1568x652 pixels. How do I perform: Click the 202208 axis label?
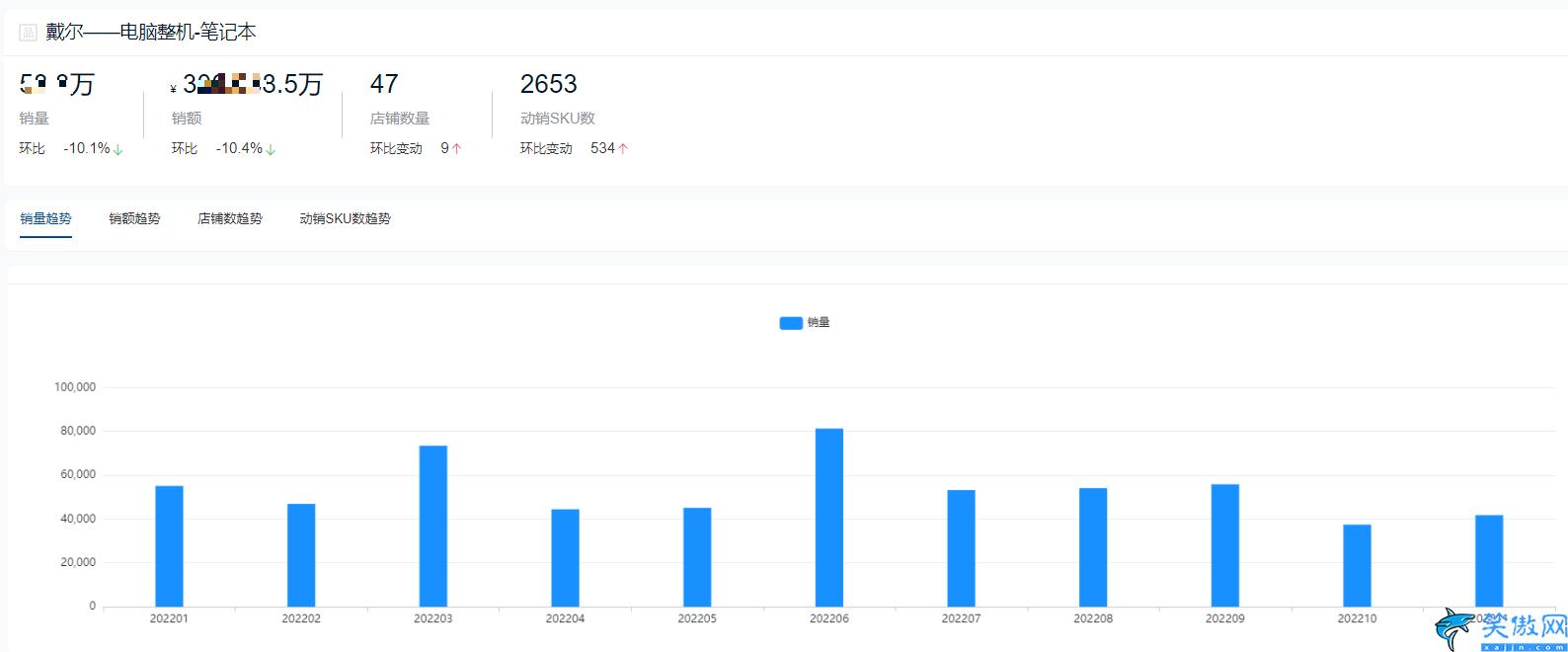pyautogui.click(x=1093, y=619)
